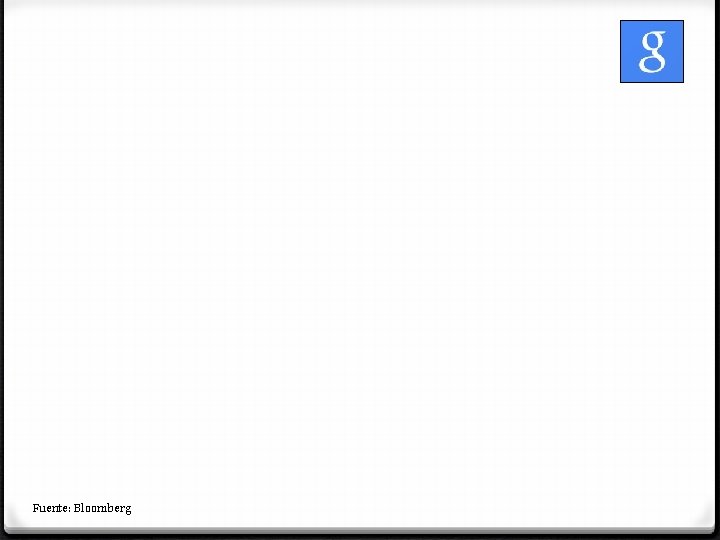Click the curled bottom-left slide corner
The image size is (720, 540).
coord(14,520)
